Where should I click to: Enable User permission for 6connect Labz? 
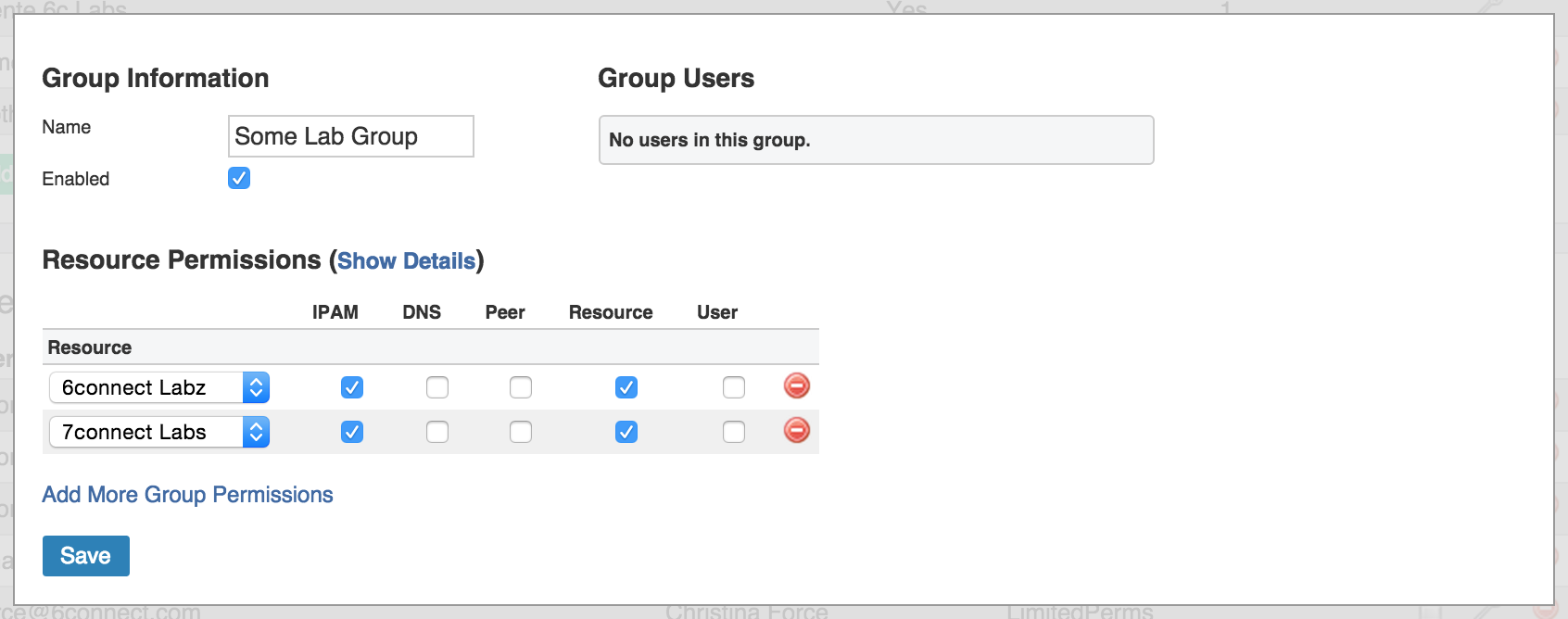pos(734,387)
